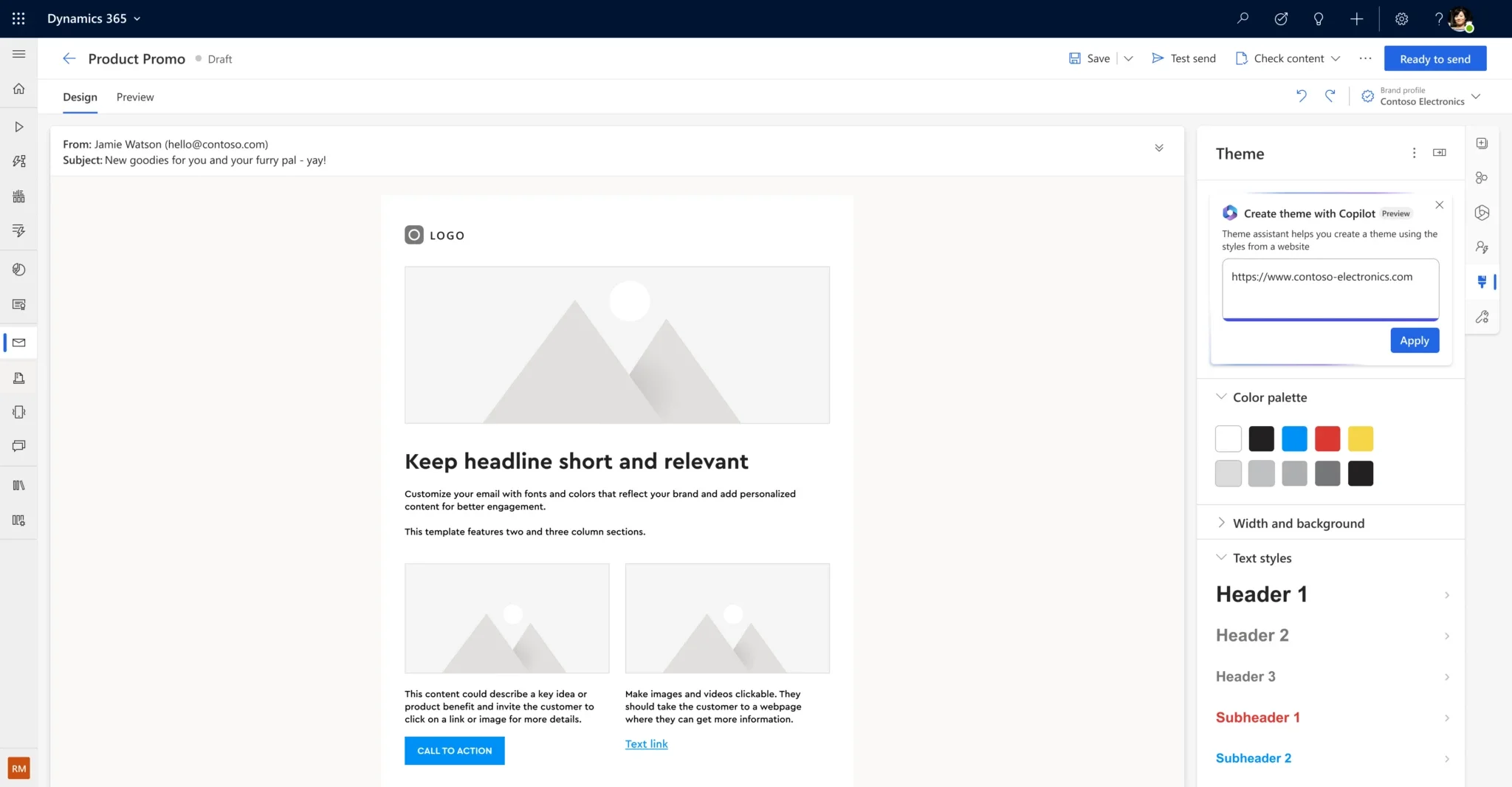Click the website URL input field

pos(1330,289)
